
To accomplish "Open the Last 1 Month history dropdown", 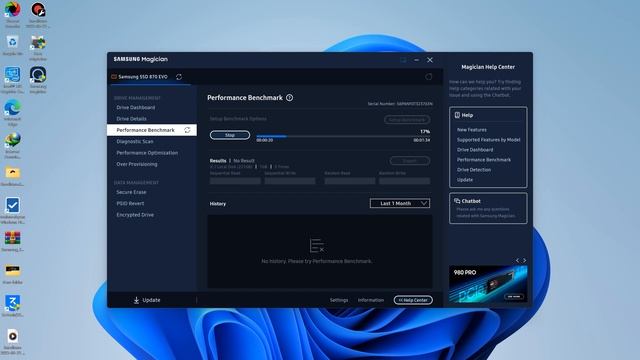I will [400, 203].
